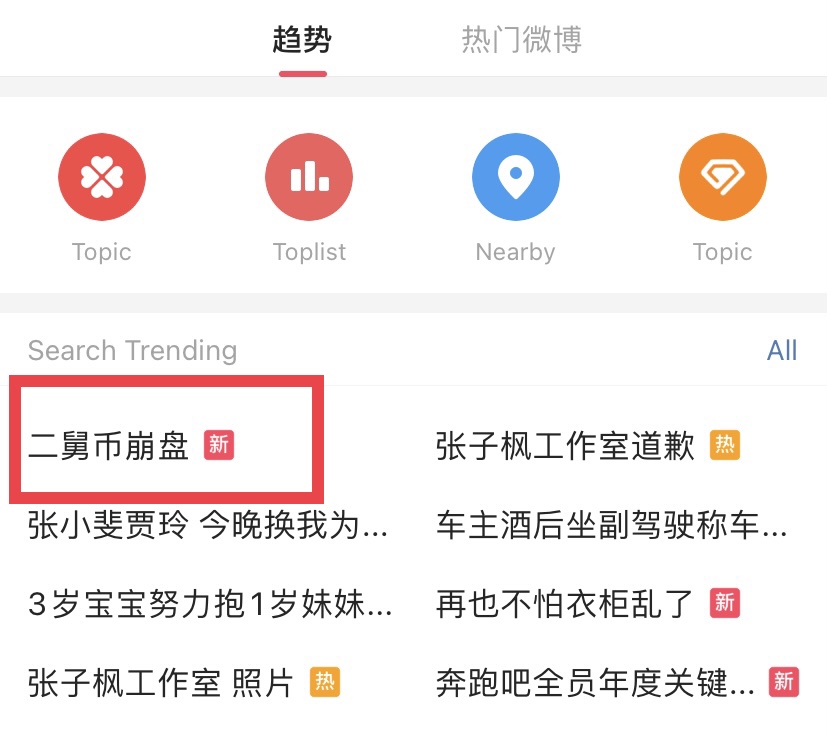The width and height of the screenshot is (827, 739).
Task: Open trending topic 张子枫工作室道歉
Action: click(565, 446)
